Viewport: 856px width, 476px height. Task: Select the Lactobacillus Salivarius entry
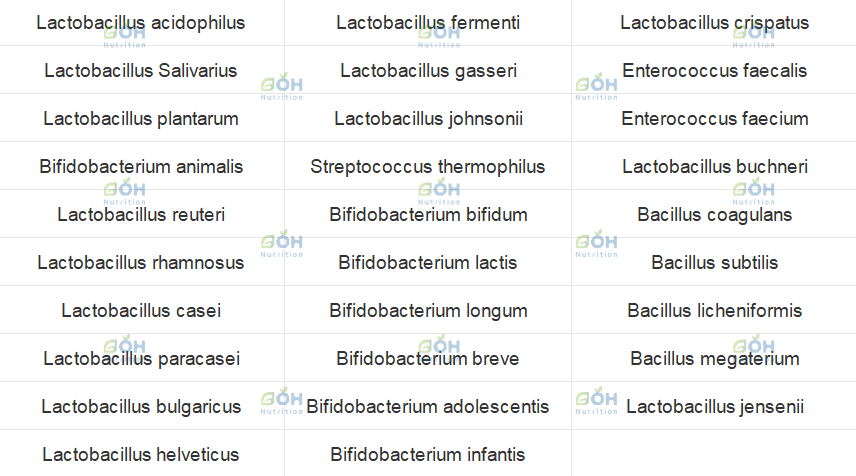click(x=141, y=71)
